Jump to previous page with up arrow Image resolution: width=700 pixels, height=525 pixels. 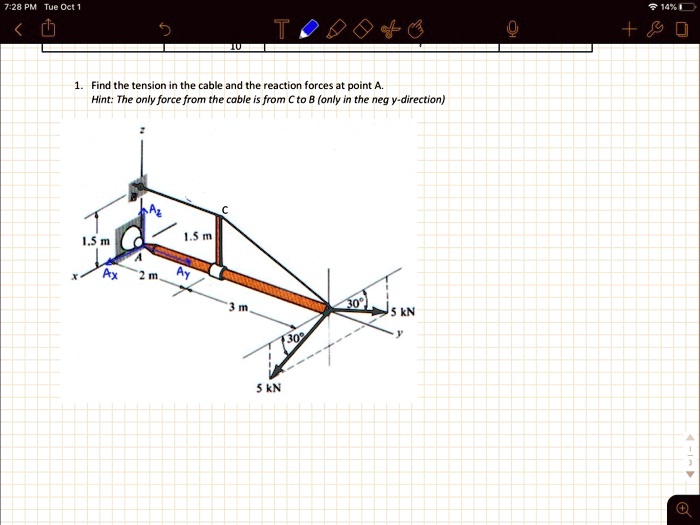[x=690, y=437]
